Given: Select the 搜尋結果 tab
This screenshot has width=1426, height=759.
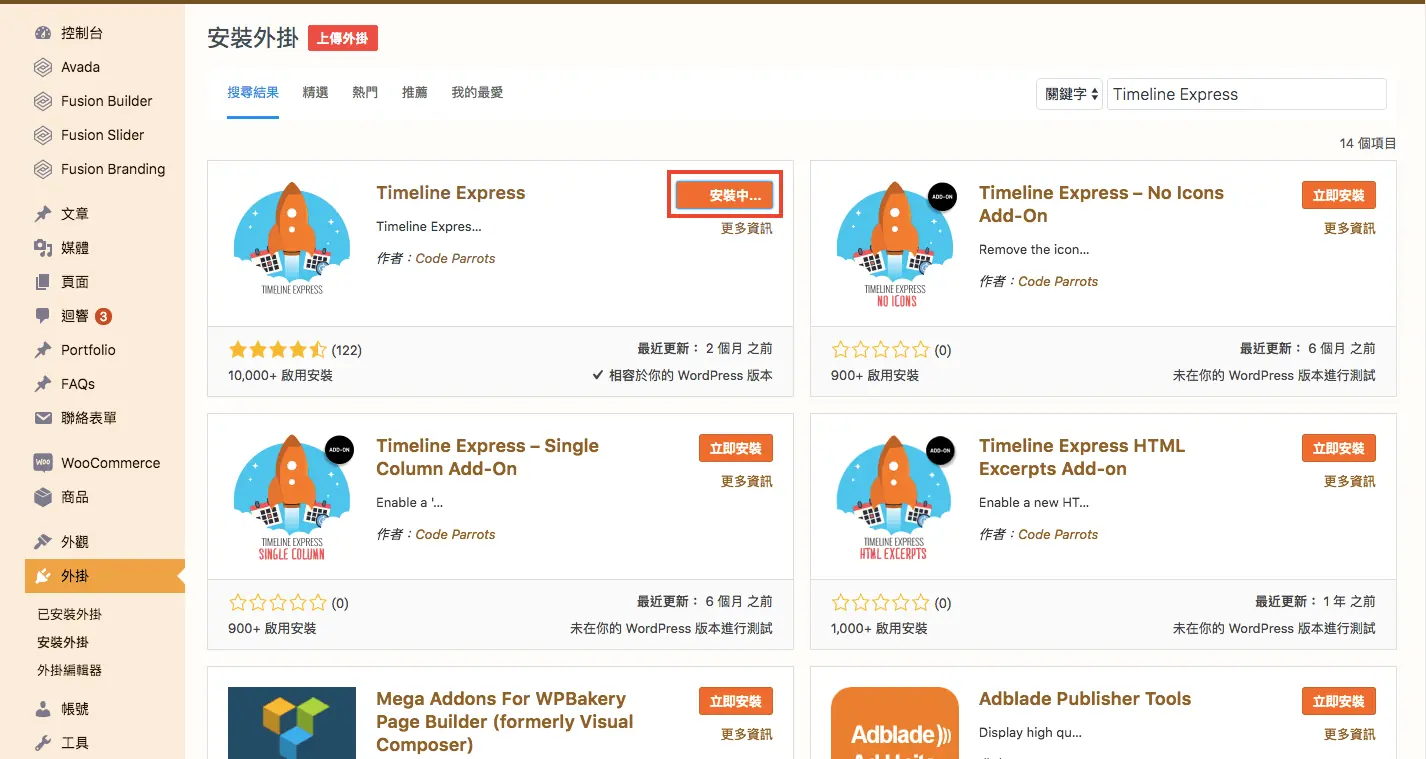Looking at the screenshot, I should 253,93.
